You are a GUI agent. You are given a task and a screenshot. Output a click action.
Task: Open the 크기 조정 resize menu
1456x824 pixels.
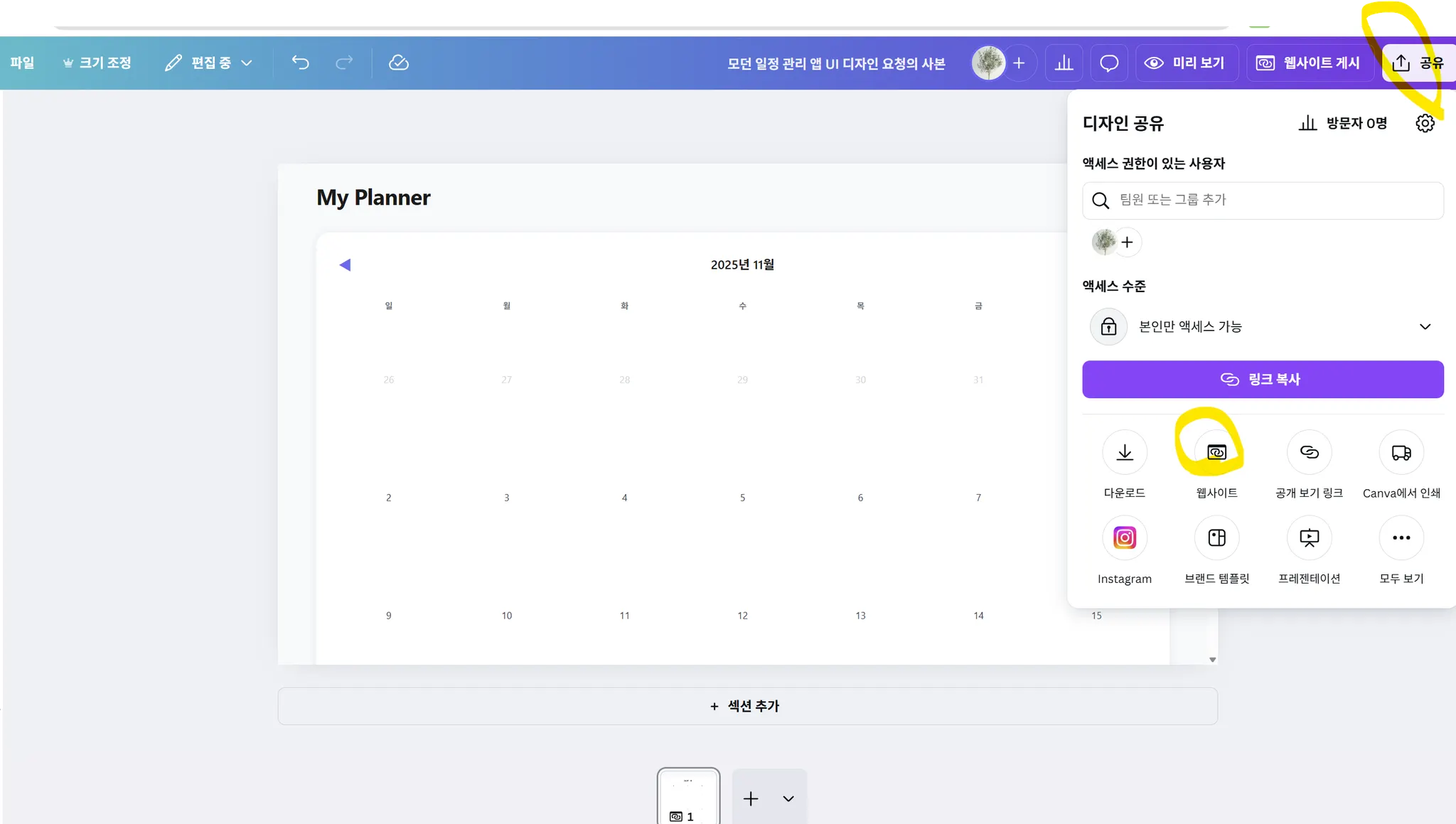click(97, 63)
